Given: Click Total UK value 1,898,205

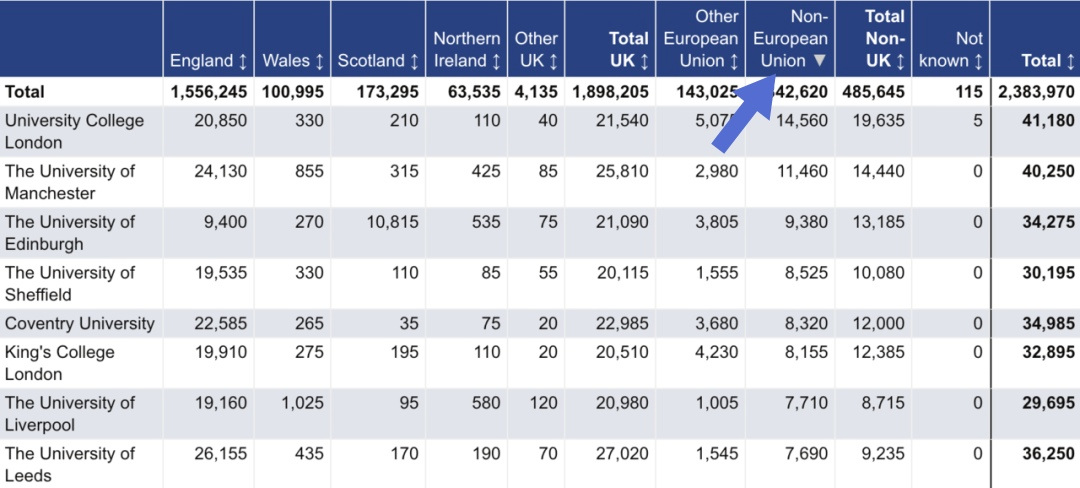Looking at the screenshot, I should tap(610, 92).
